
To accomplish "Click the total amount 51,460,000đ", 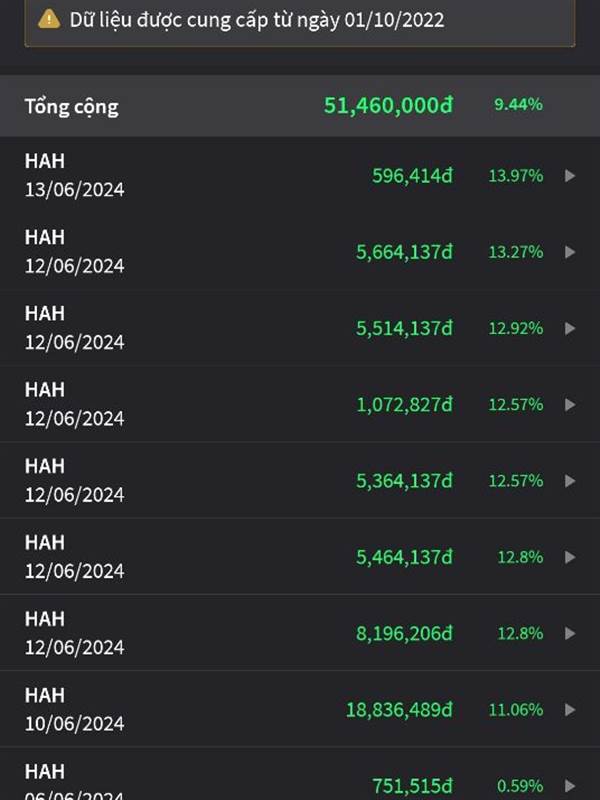I will click(388, 105).
